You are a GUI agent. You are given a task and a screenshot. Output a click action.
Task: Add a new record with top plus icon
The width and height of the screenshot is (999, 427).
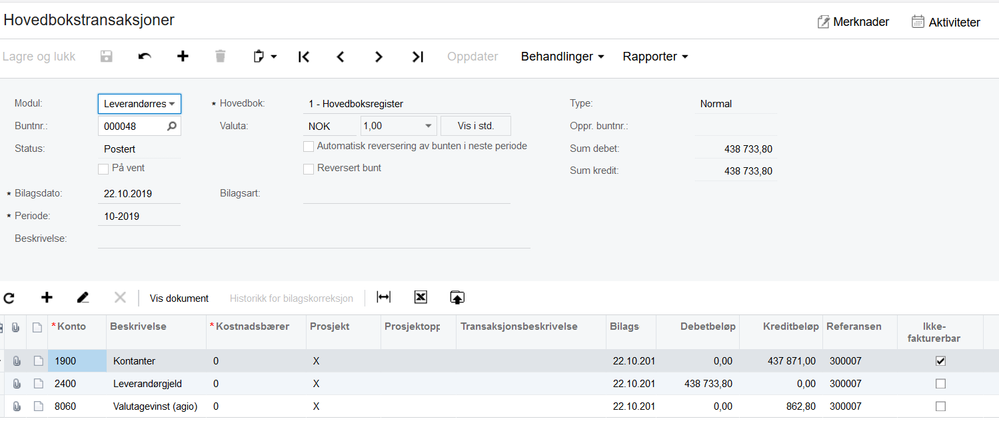[x=182, y=57]
